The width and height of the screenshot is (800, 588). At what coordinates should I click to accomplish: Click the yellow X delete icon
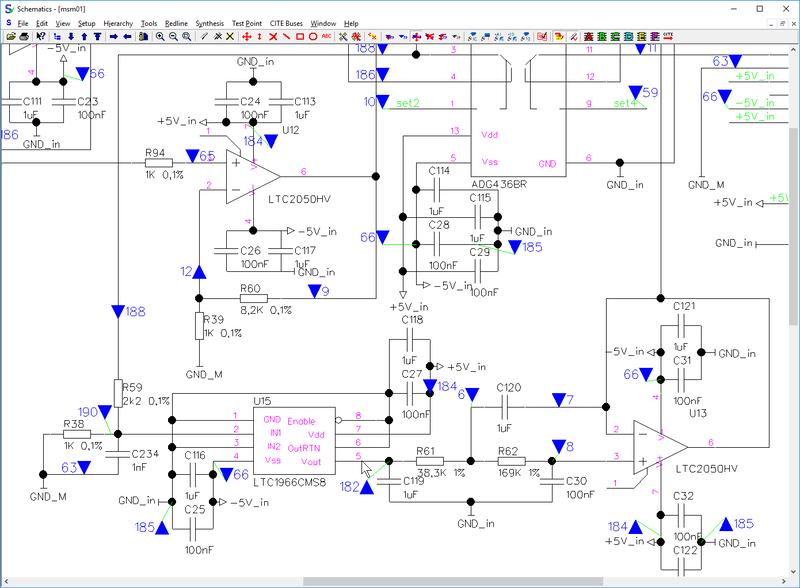pos(230,36)
